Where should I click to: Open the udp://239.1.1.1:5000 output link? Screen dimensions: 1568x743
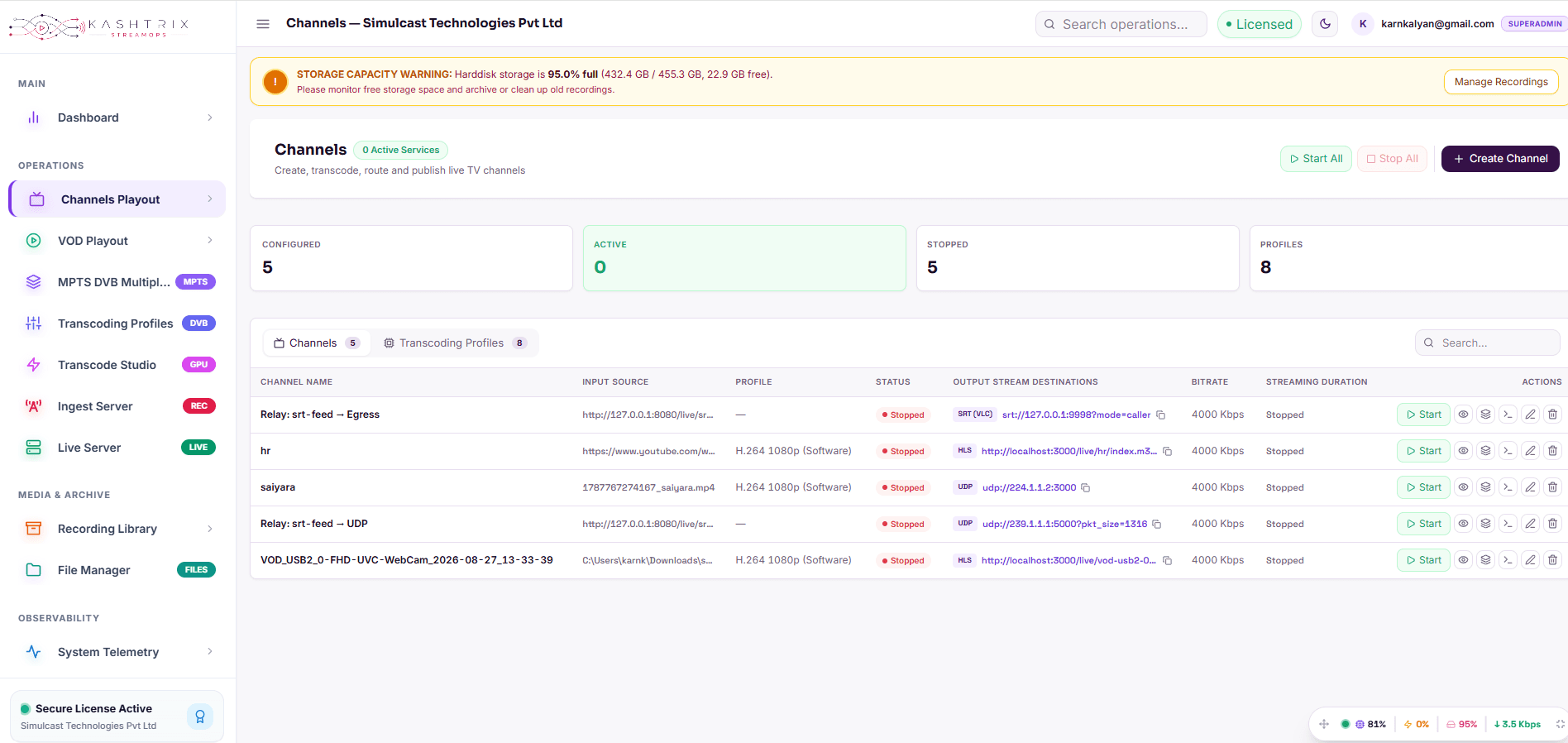1064,524
